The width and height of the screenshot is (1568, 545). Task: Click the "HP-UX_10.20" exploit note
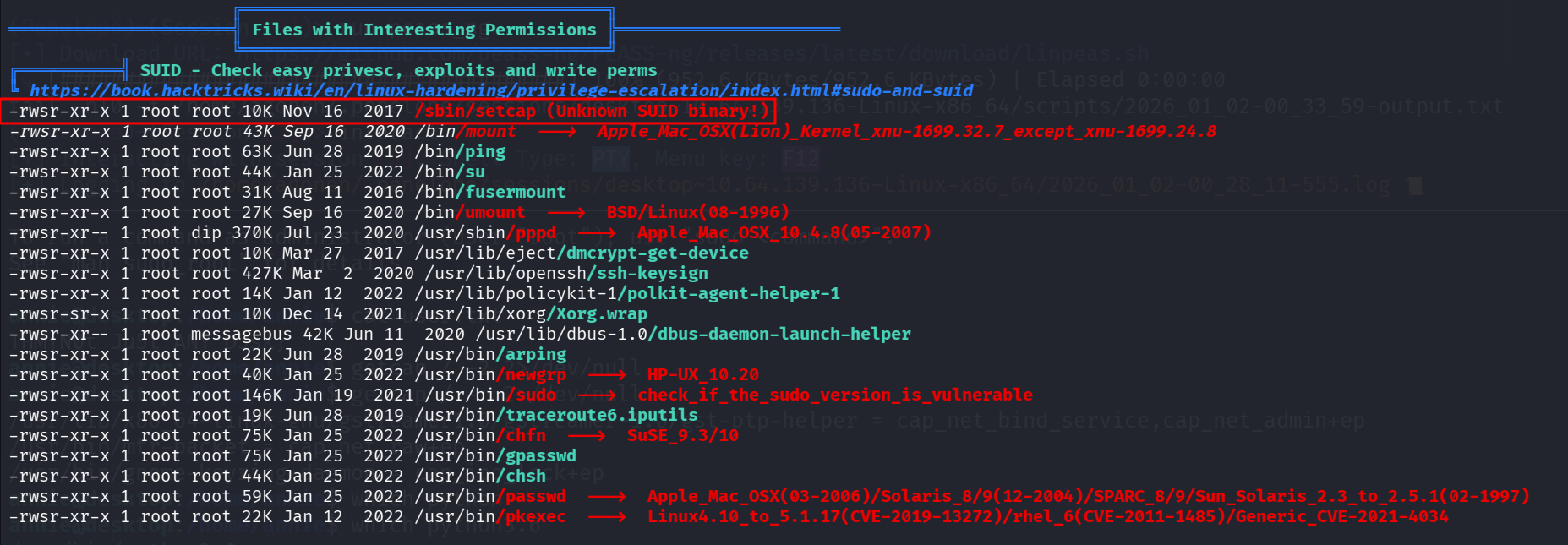pos(702,374)
